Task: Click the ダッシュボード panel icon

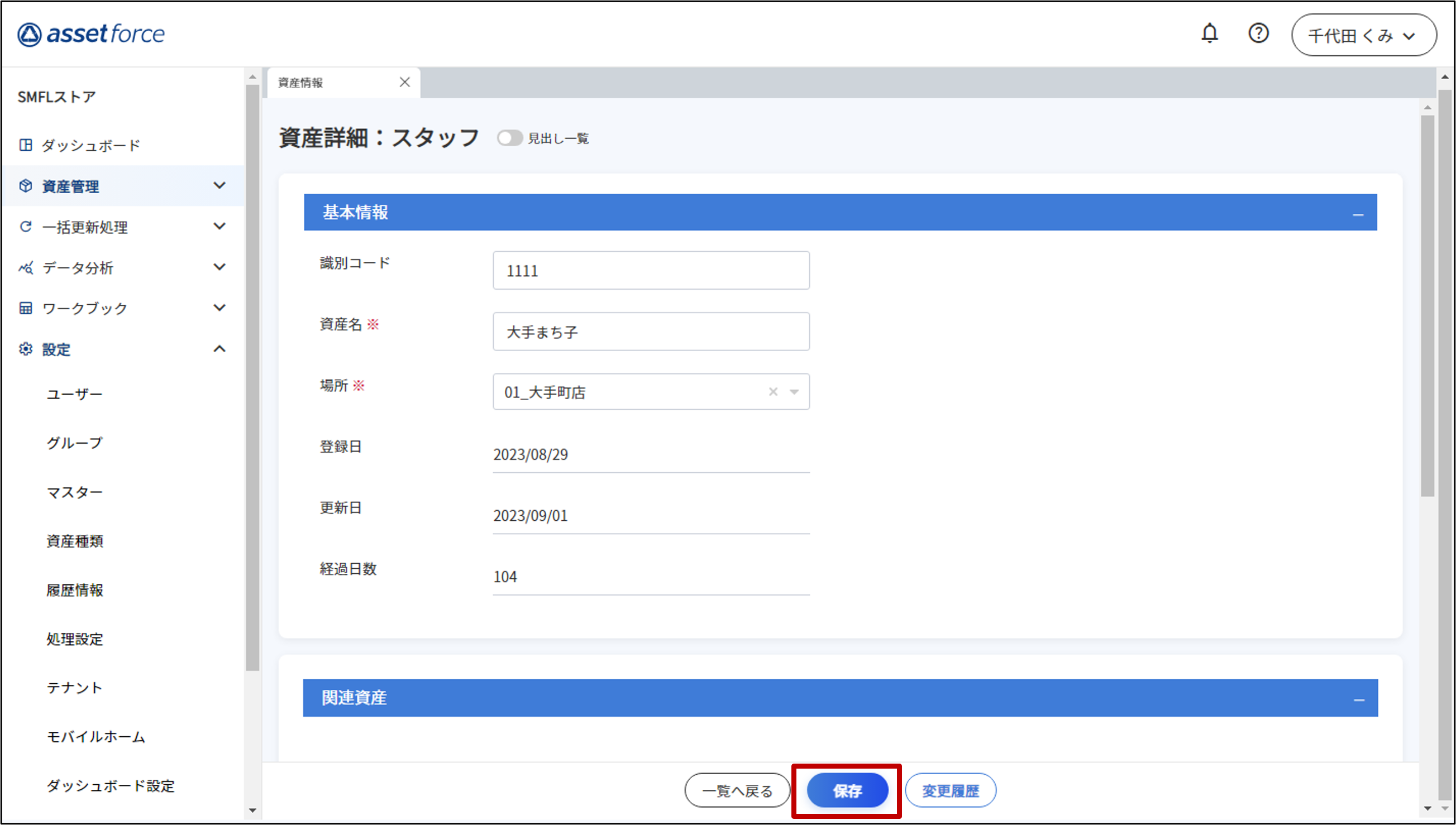Action: pos(26,145)
